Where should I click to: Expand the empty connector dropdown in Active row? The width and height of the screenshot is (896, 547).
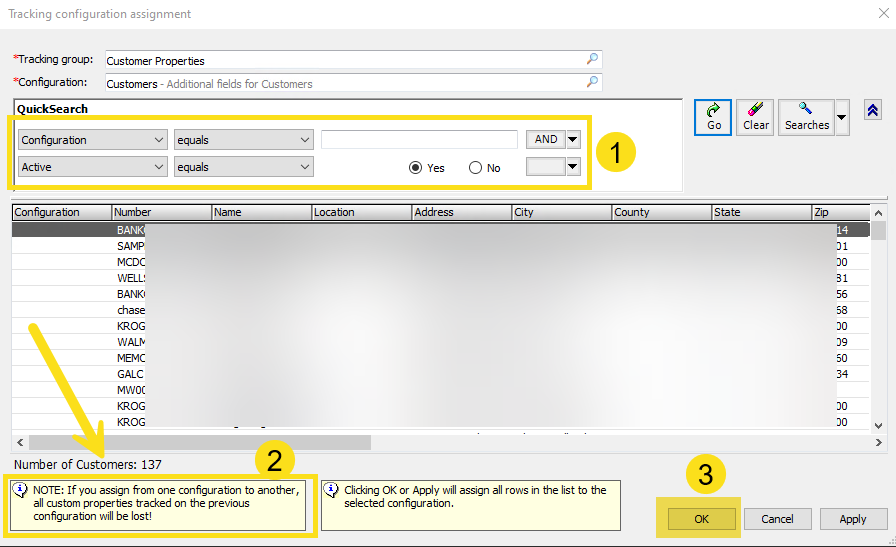[x=573, y=166]
